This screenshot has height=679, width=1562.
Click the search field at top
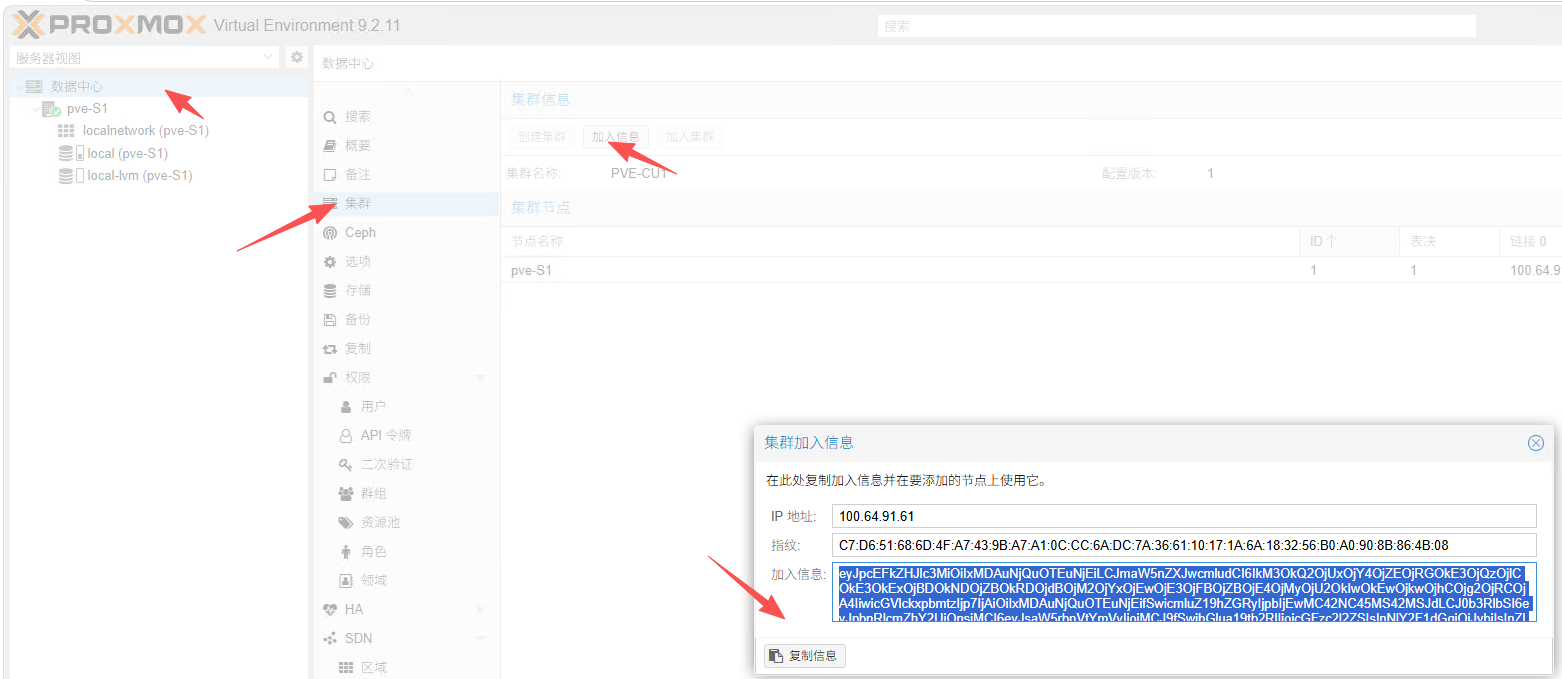pos(1177,26)
